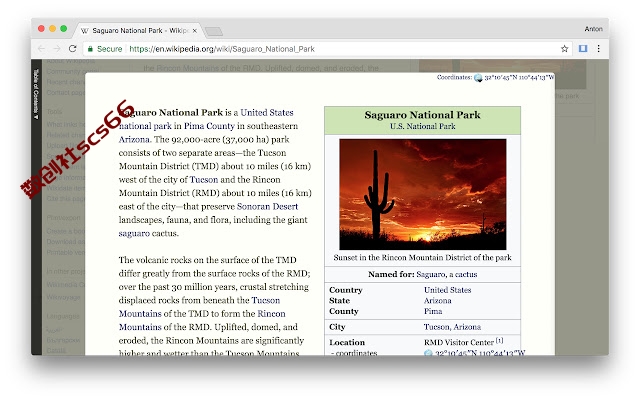Open the U.S. National Park infobox link

point(422,127)
